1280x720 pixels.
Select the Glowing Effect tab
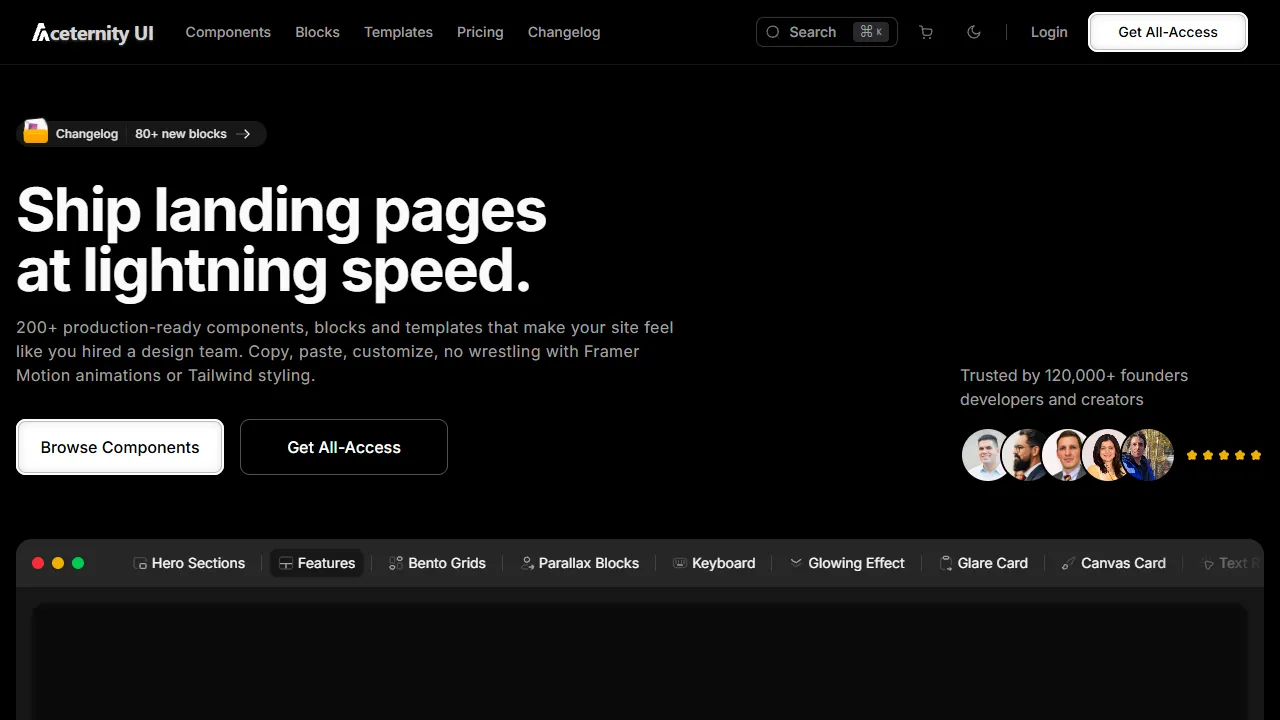(x=847, y=563)
